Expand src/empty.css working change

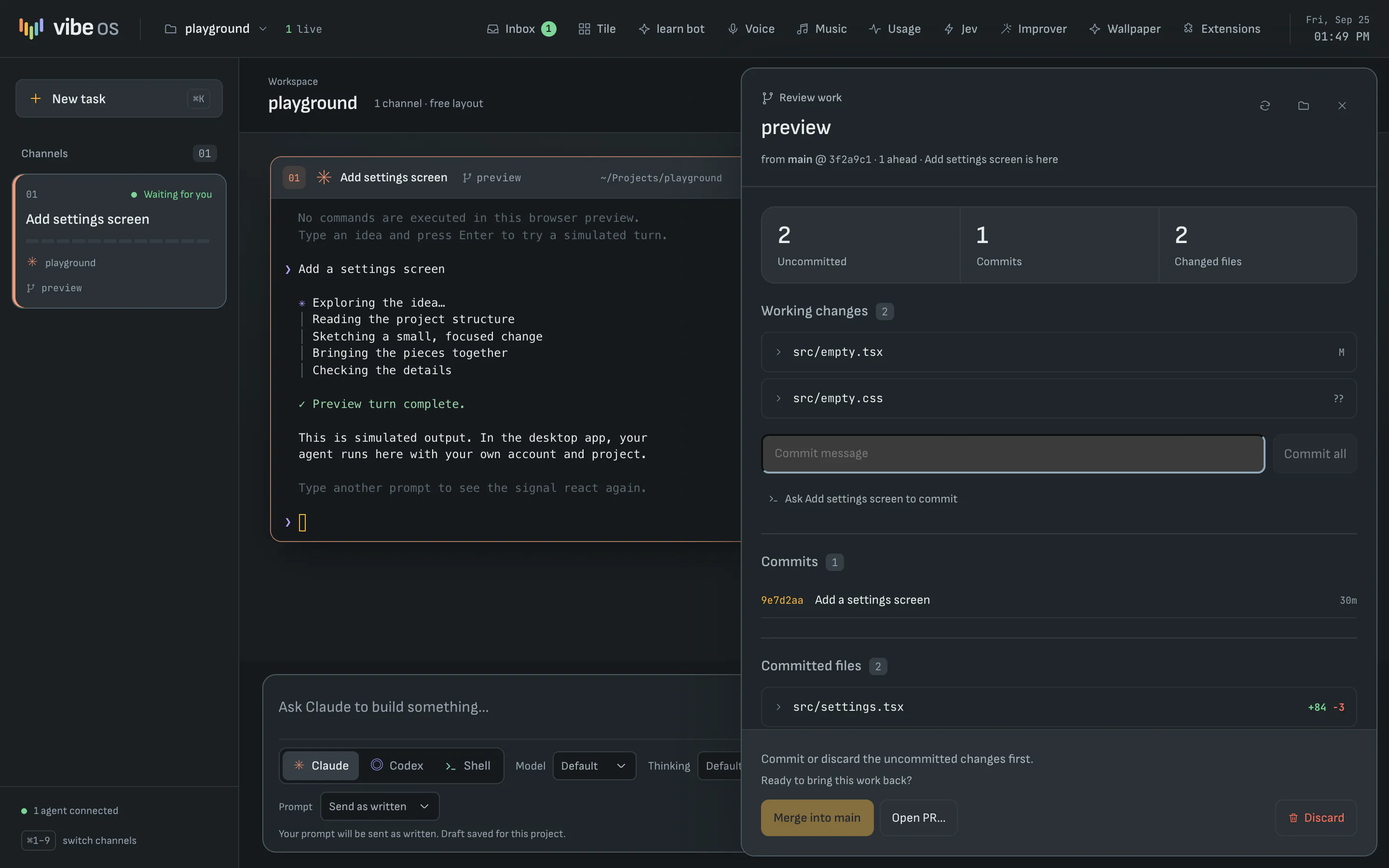[x=1059, y=398]
